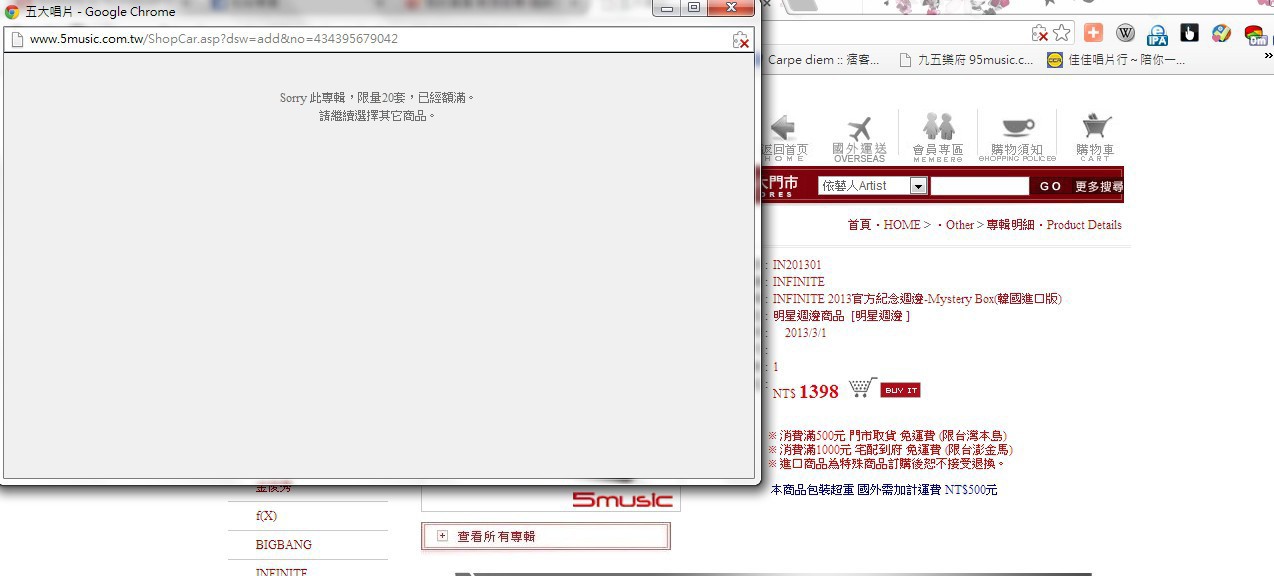Open the orange plus extension icon

(1093, 33)
